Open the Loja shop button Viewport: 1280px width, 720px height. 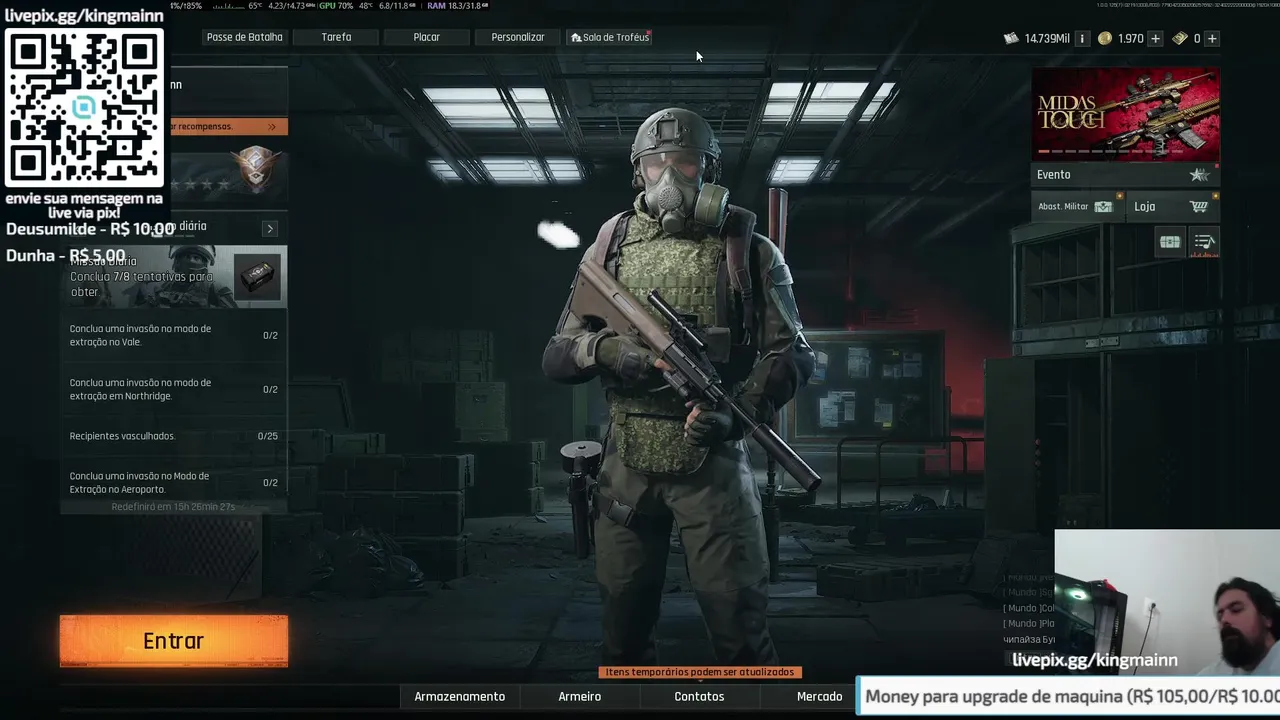click(x=1172, y=207)
